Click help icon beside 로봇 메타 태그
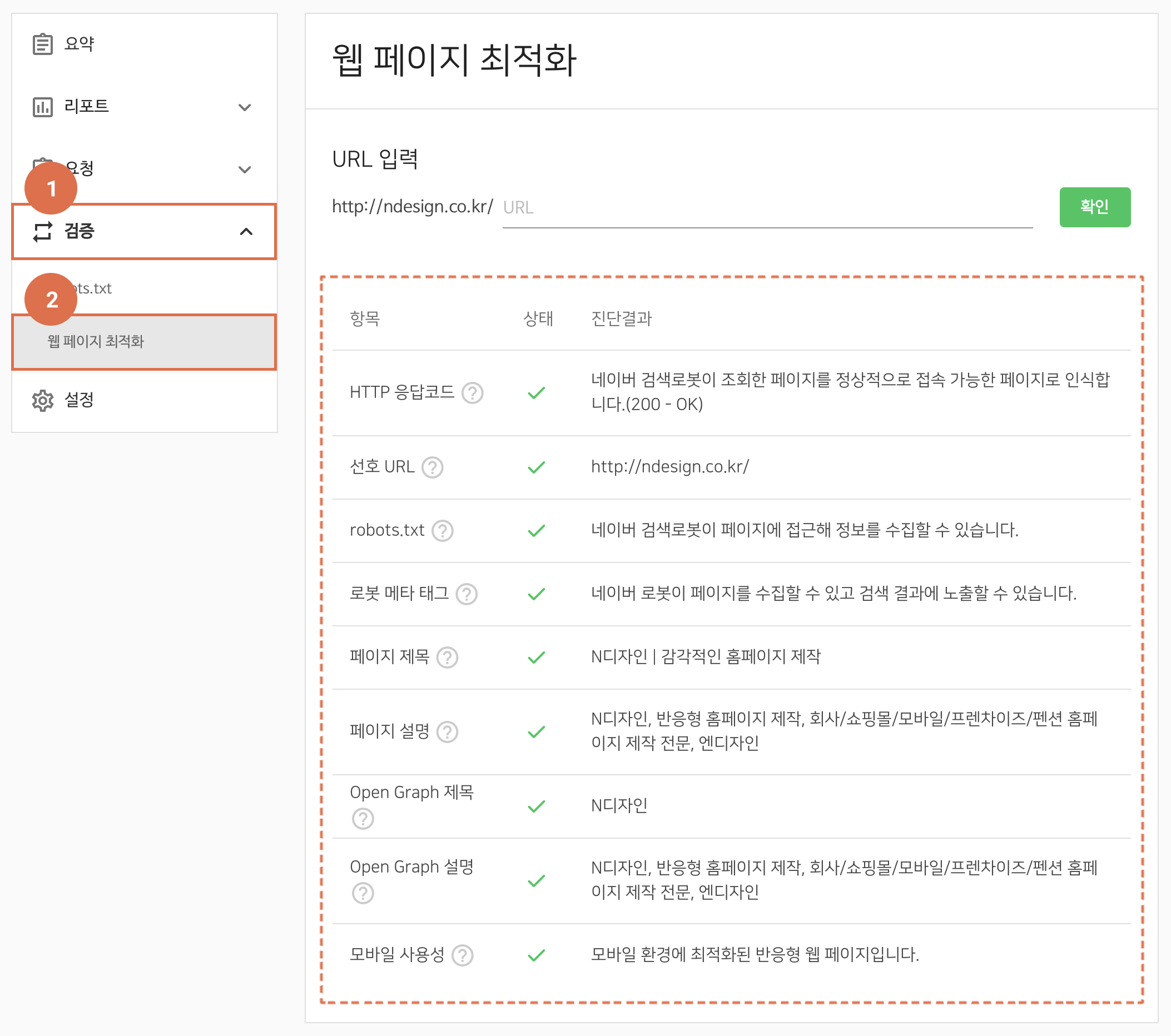The width and height of the screenshot is (1171, 1036). 467,594
